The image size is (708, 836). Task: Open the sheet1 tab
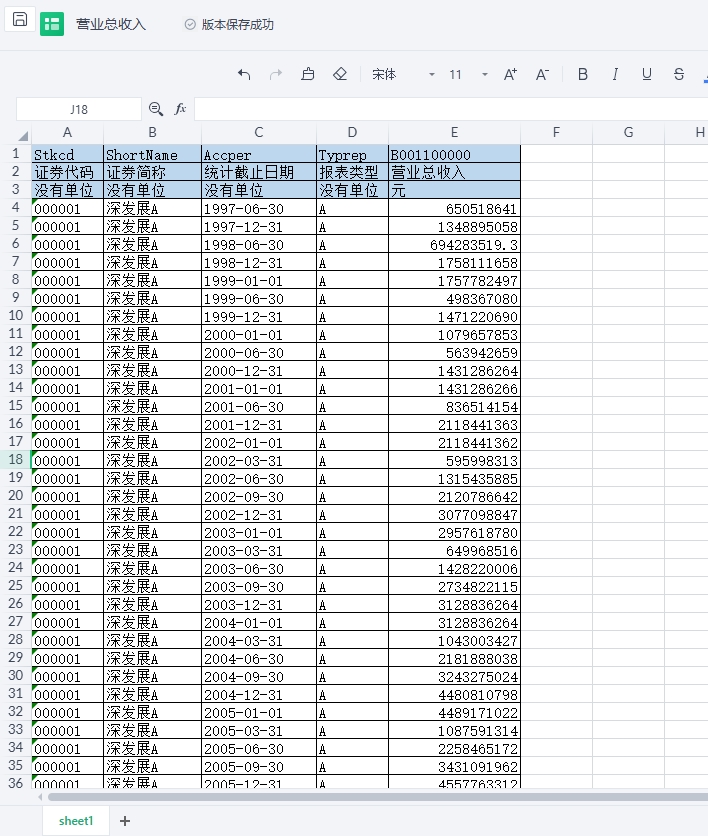click(76, 821)
